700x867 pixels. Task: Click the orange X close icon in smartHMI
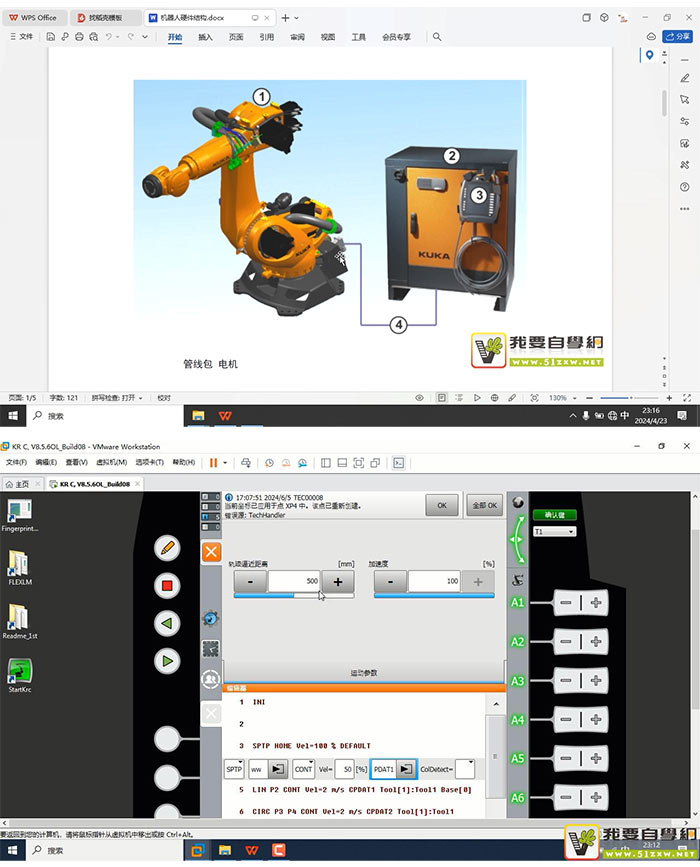coord(211,552)
